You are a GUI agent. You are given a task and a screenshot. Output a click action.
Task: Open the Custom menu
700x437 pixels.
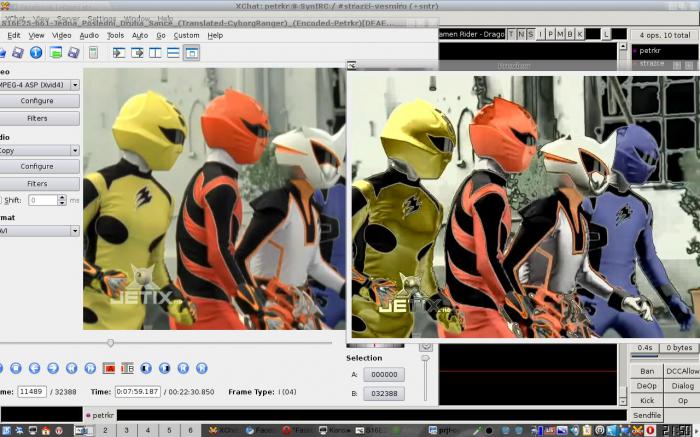point(186,35)
